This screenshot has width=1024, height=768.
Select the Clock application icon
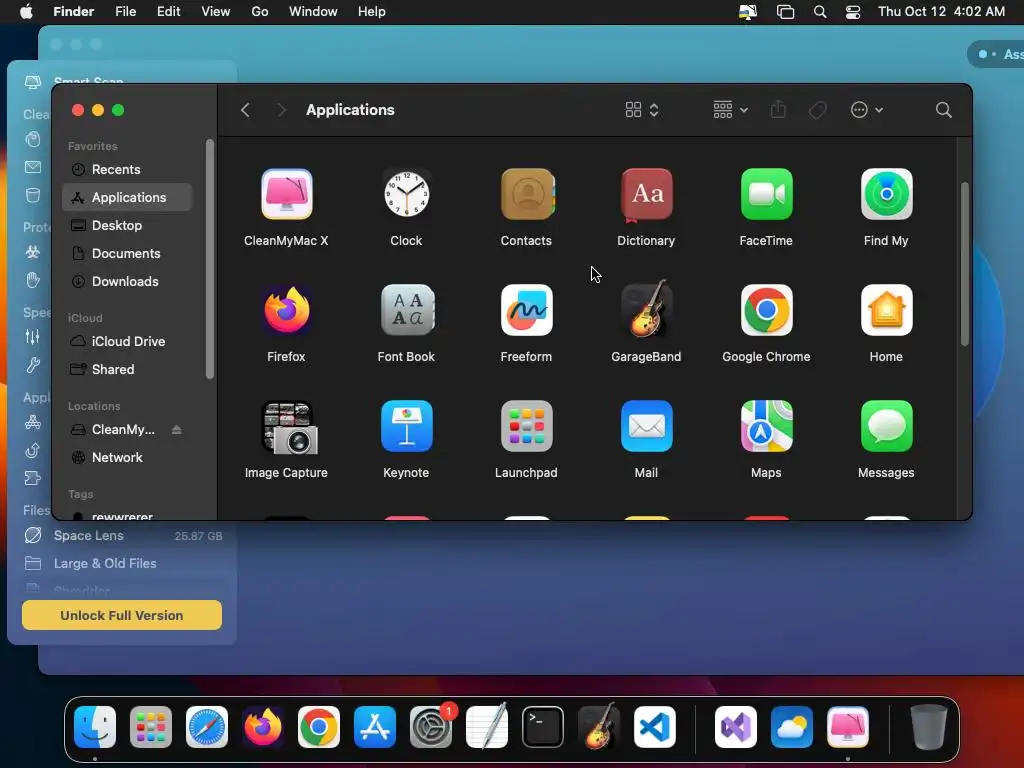point(406,194)
